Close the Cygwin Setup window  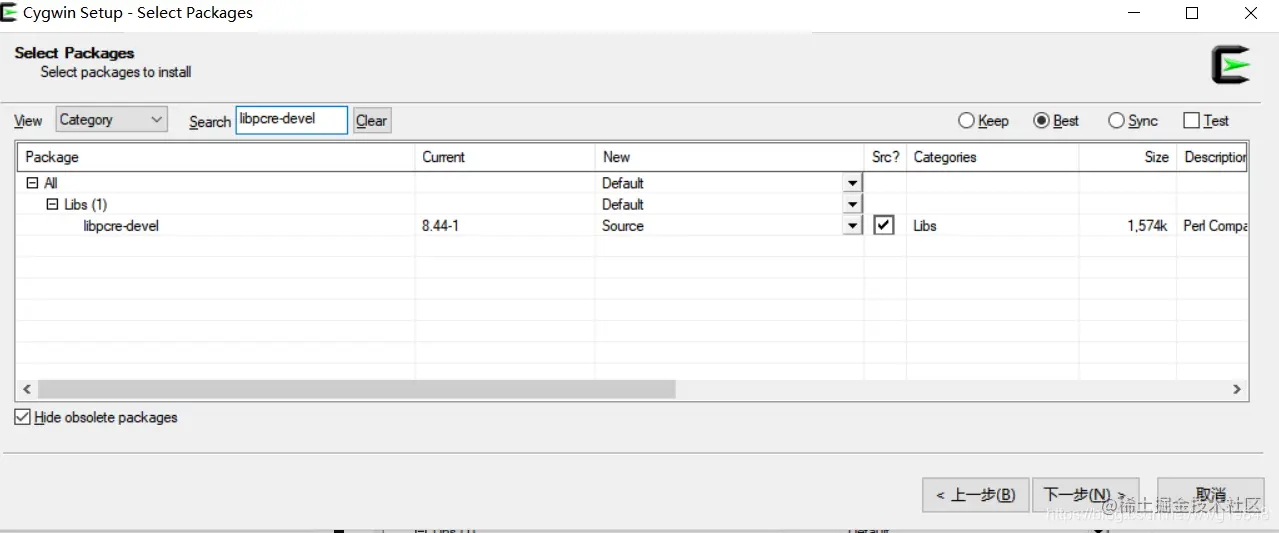coord(1250,13)
